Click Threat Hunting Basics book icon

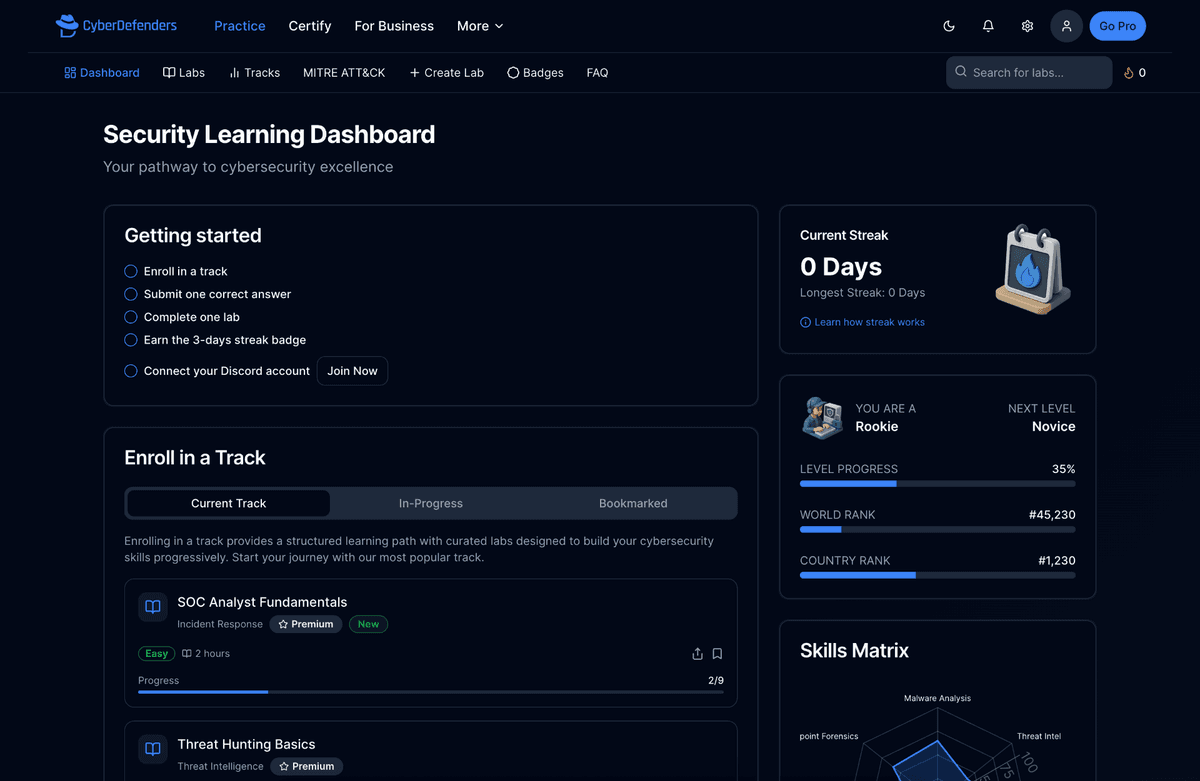pos(153,749)
